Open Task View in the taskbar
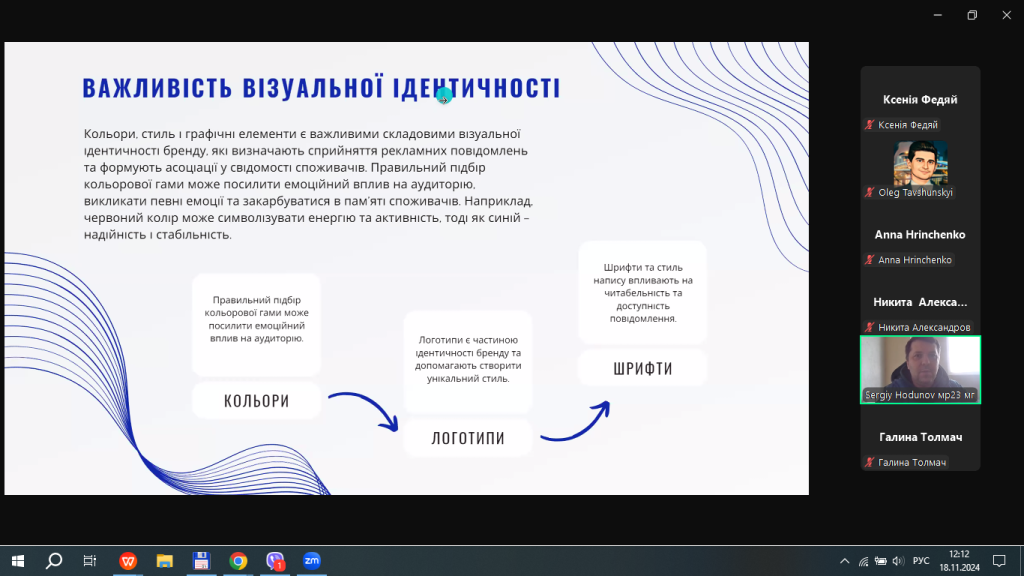This screenshot has height=576, width=1024. [x=90, y=561]
